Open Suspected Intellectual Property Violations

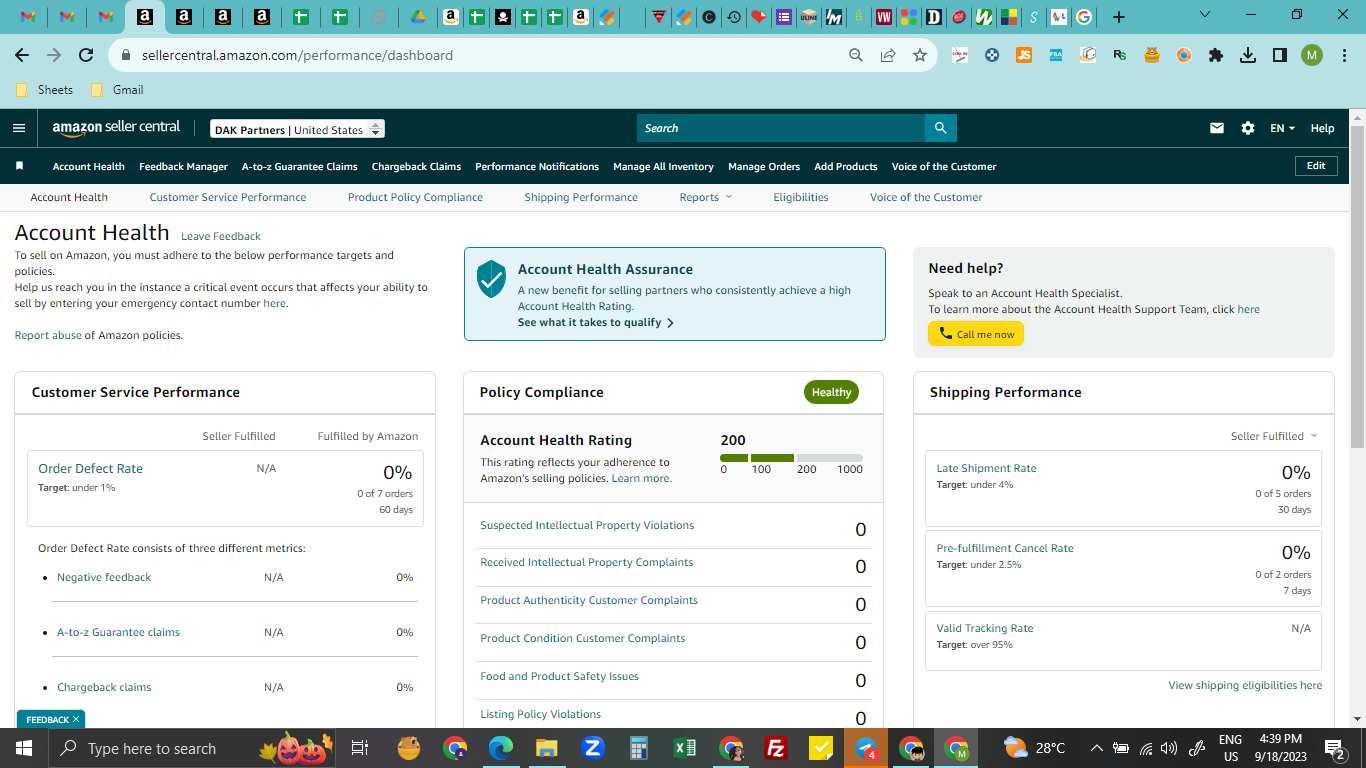tap(587, 525)
